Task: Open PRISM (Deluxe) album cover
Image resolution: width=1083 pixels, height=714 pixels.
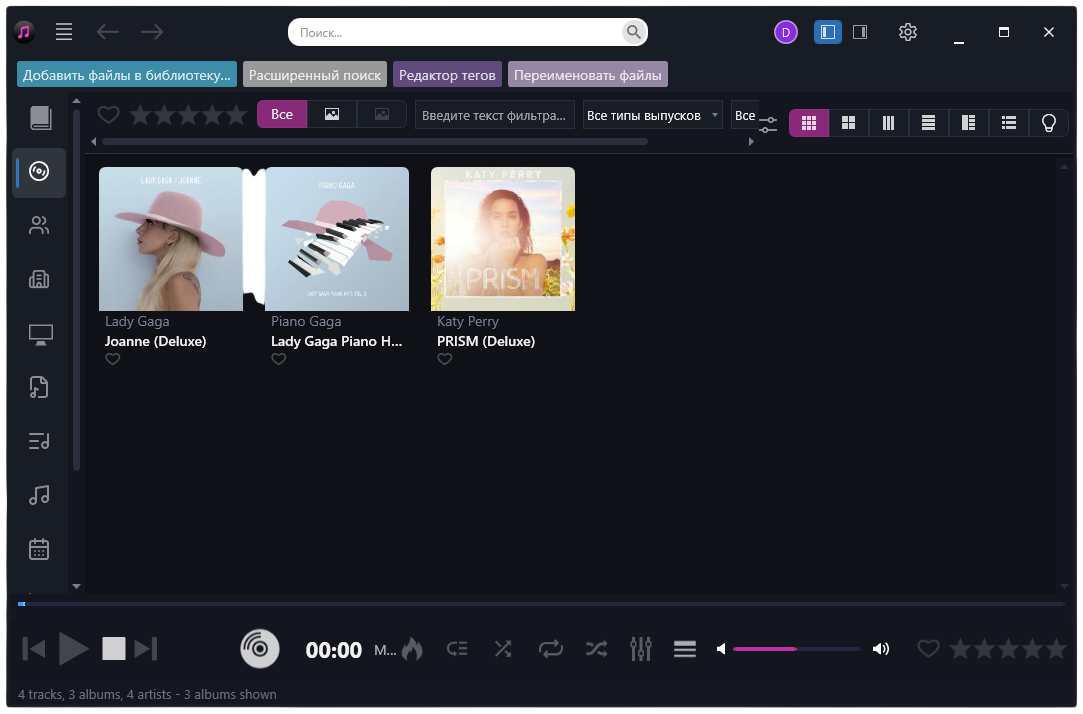Action: 503,239
